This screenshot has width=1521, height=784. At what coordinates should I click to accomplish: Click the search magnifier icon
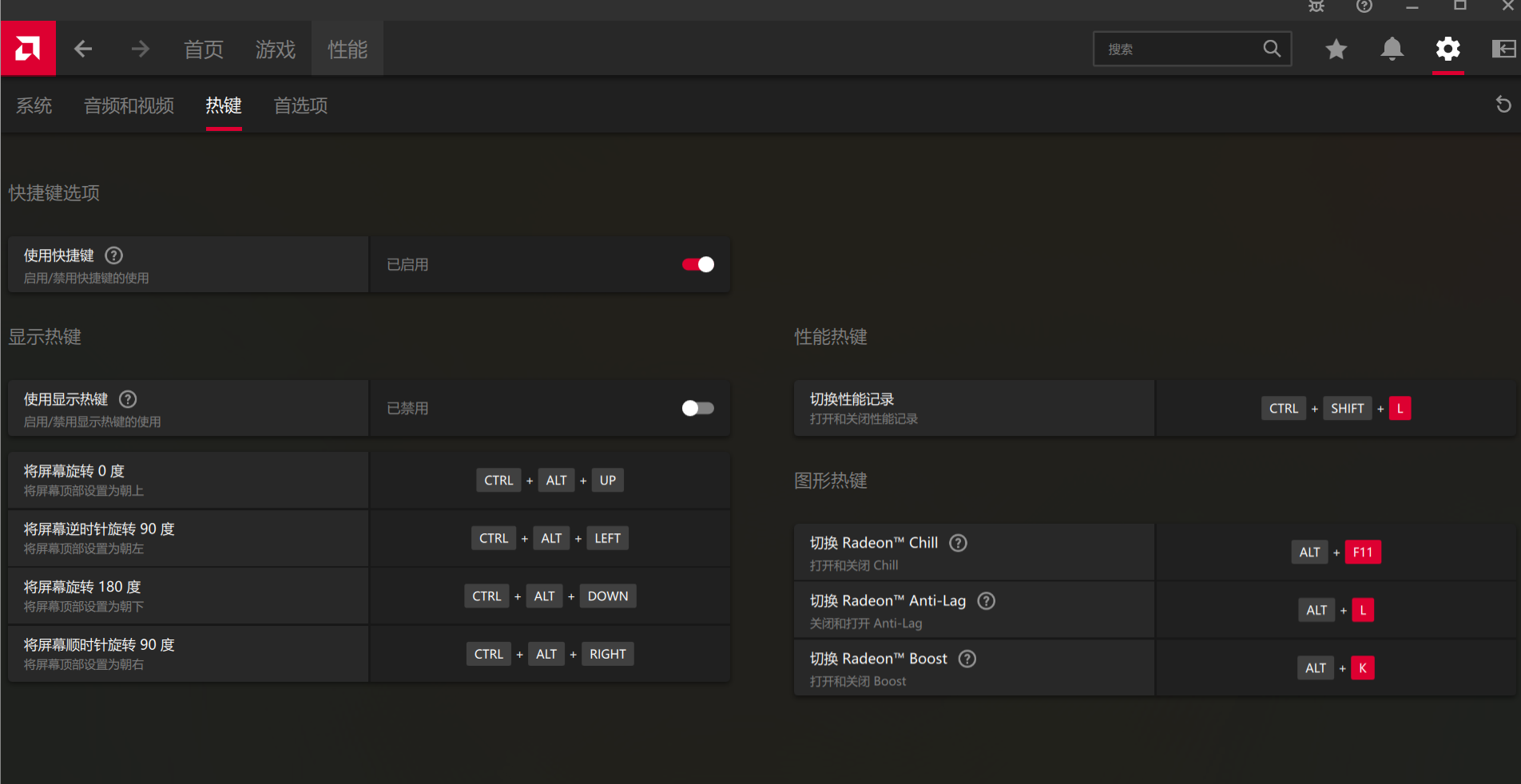point(1272,49)
